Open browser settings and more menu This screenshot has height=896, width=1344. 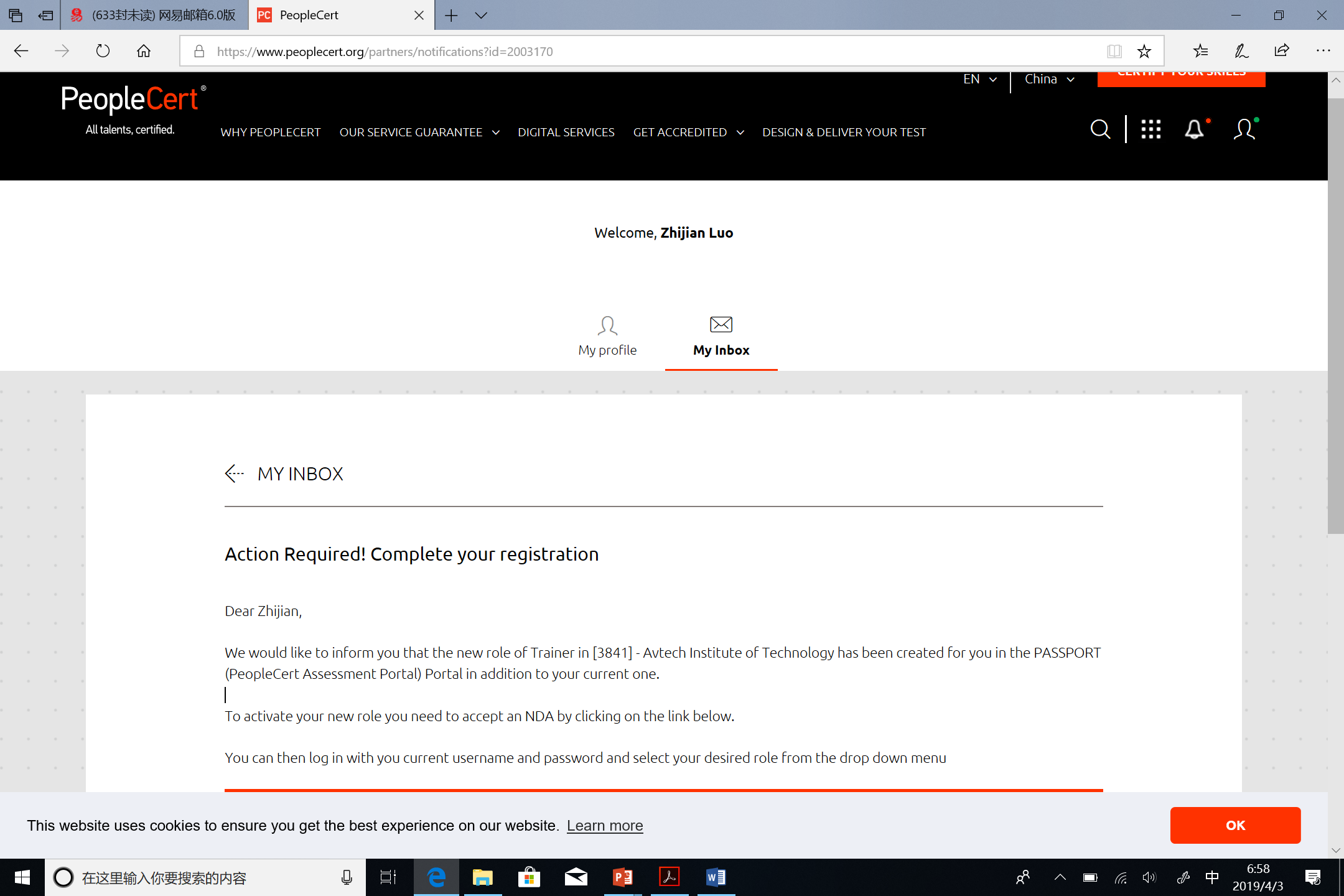pos(1323,51)
